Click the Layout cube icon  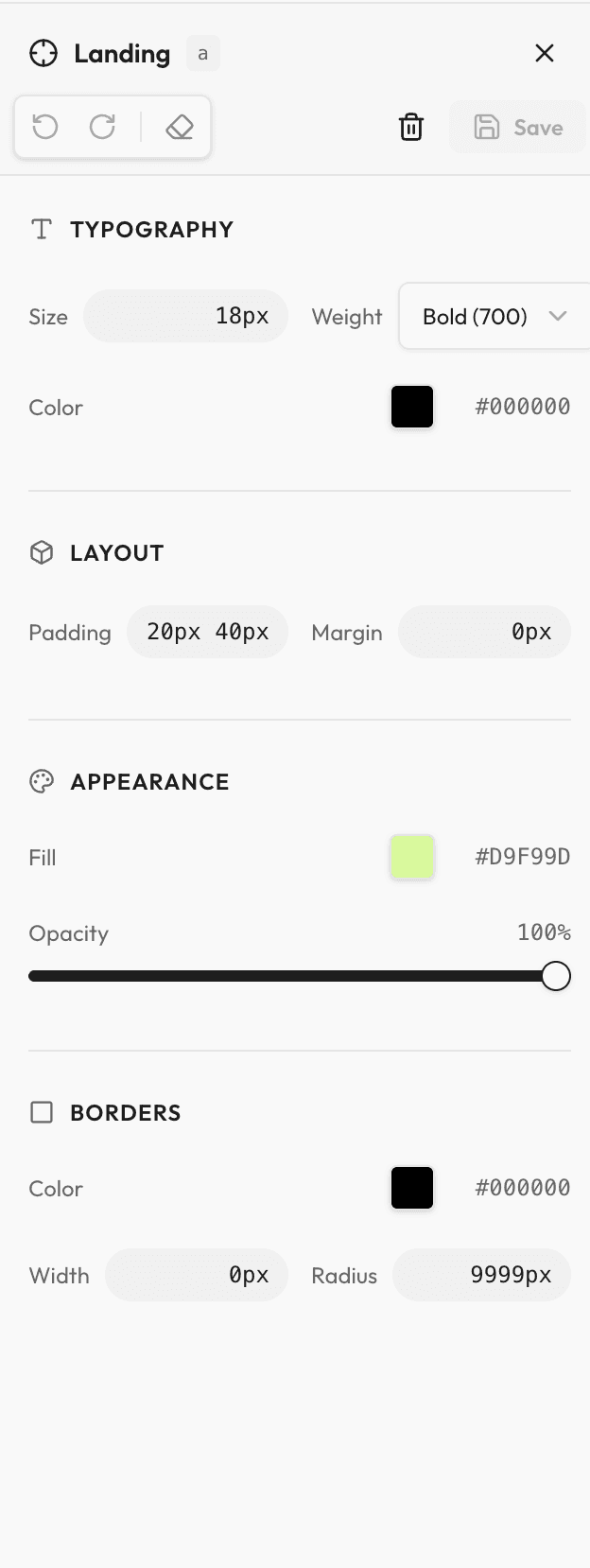(42, 553)
